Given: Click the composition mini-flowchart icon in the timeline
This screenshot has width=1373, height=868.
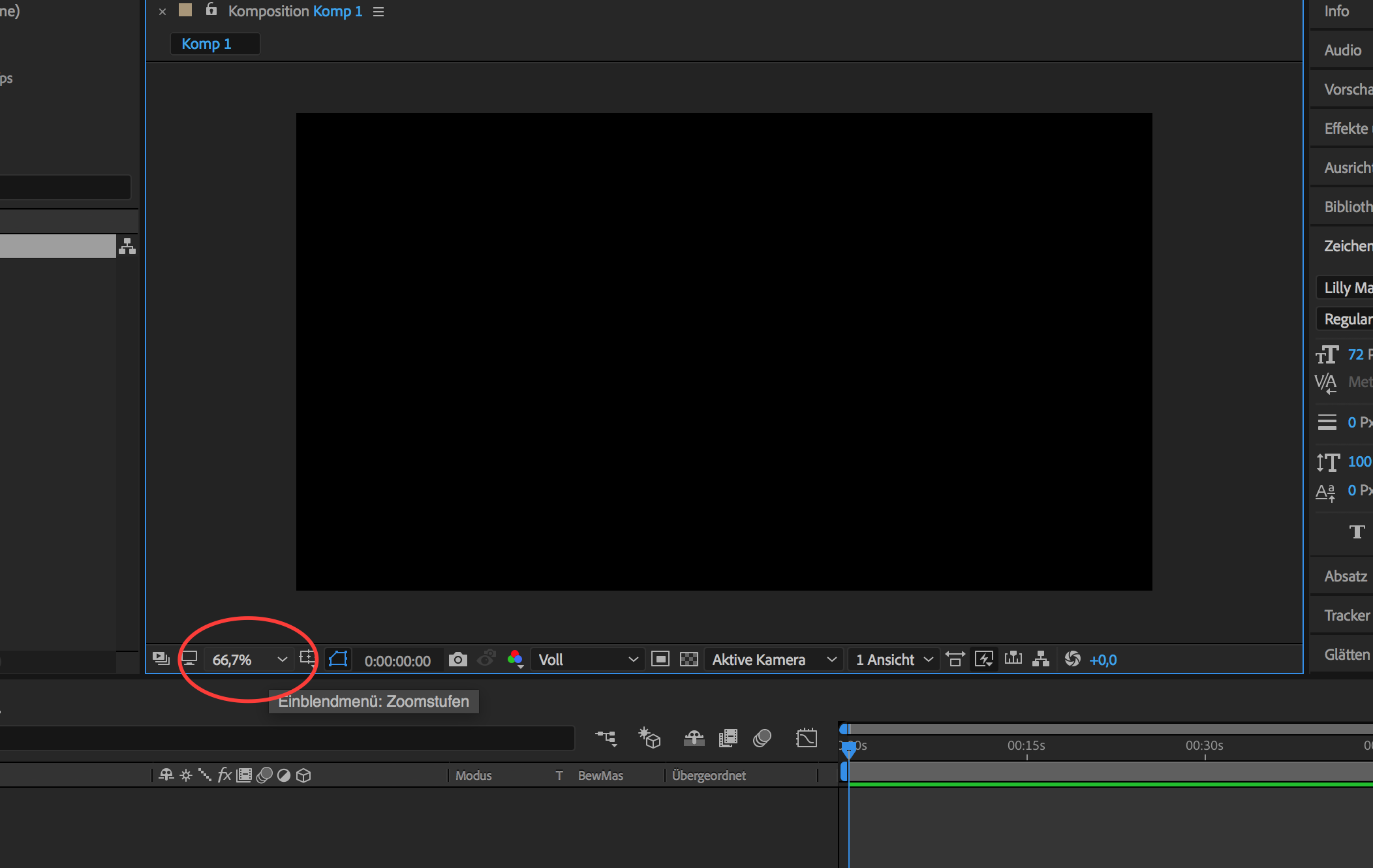Looking at the screenshot, I should [x=606, y=738].
